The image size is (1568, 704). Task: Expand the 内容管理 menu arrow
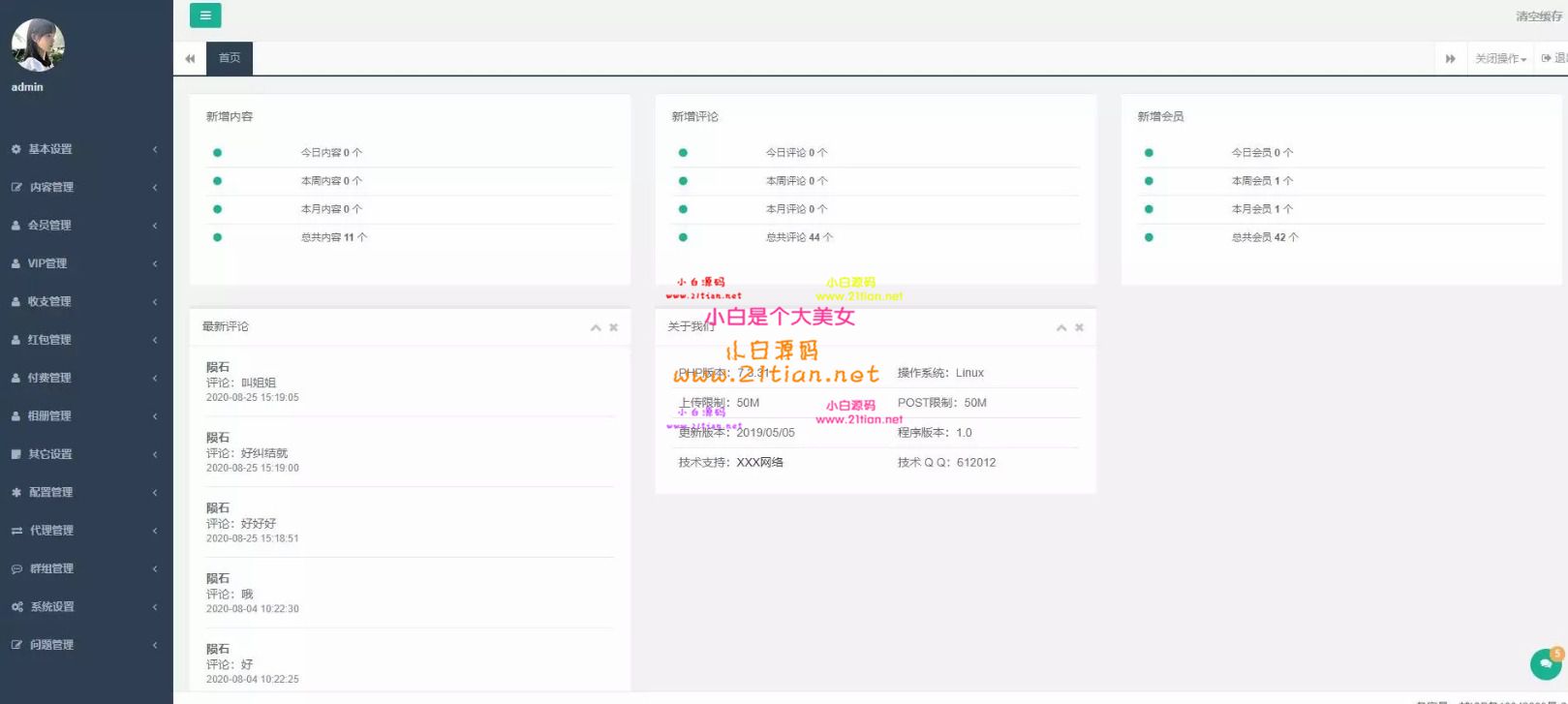(155, 187)
